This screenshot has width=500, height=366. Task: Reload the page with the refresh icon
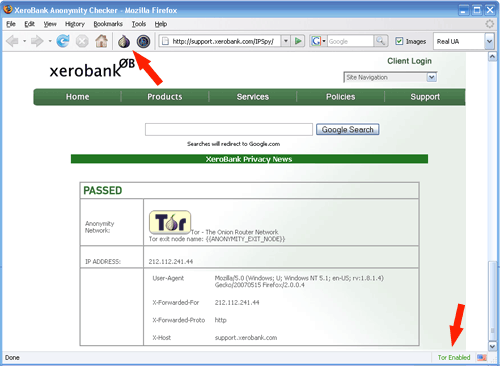pos(63,41)
